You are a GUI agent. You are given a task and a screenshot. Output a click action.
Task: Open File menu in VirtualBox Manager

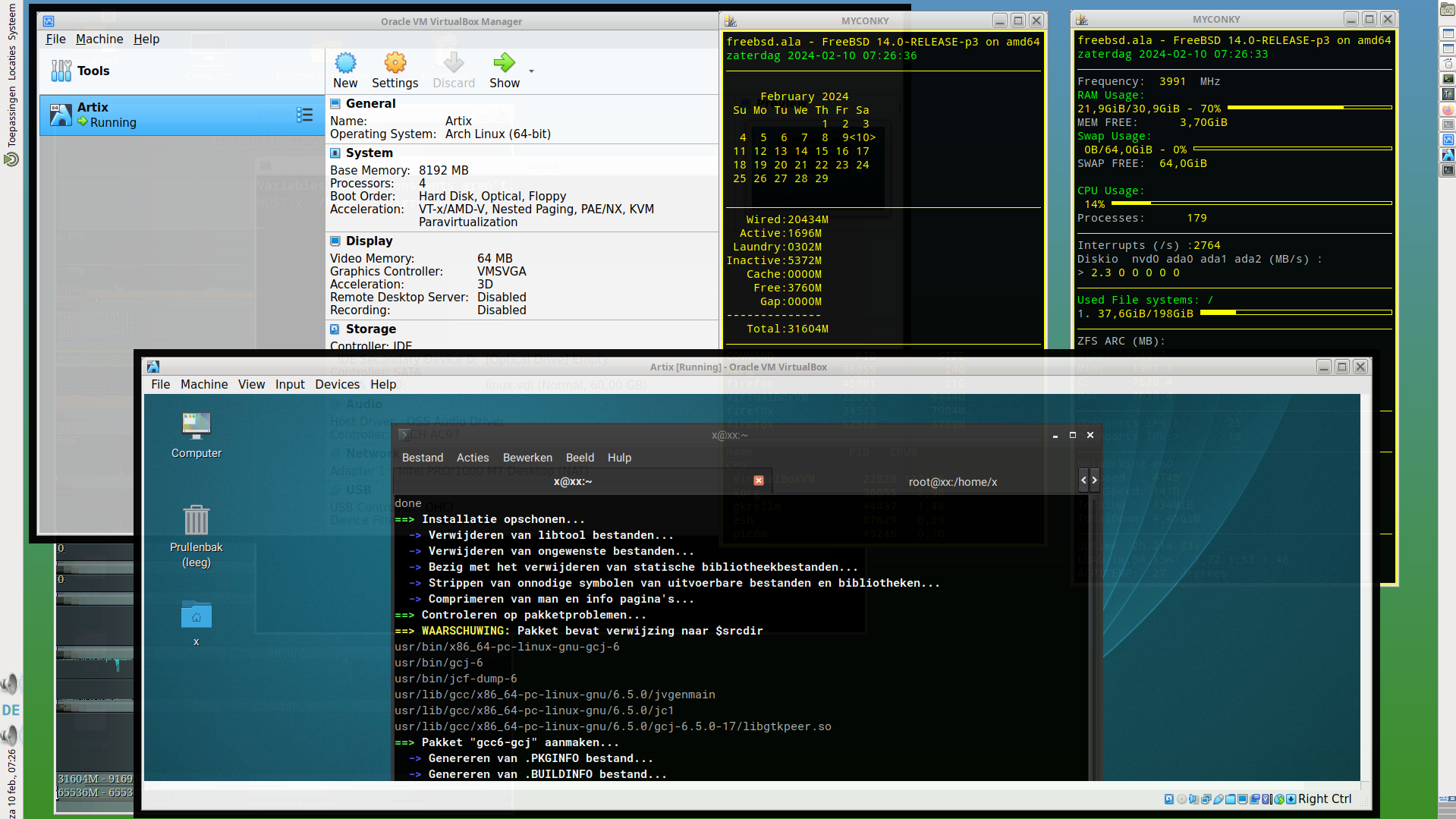point(55,39)
